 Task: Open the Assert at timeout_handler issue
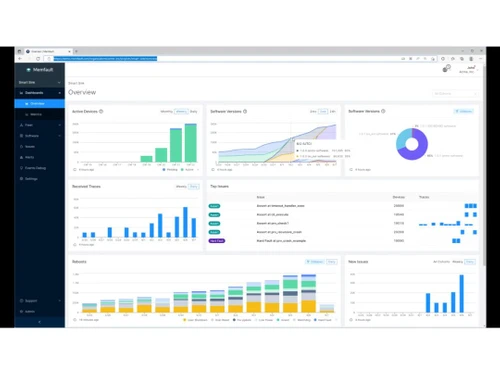tap(280, 206)
